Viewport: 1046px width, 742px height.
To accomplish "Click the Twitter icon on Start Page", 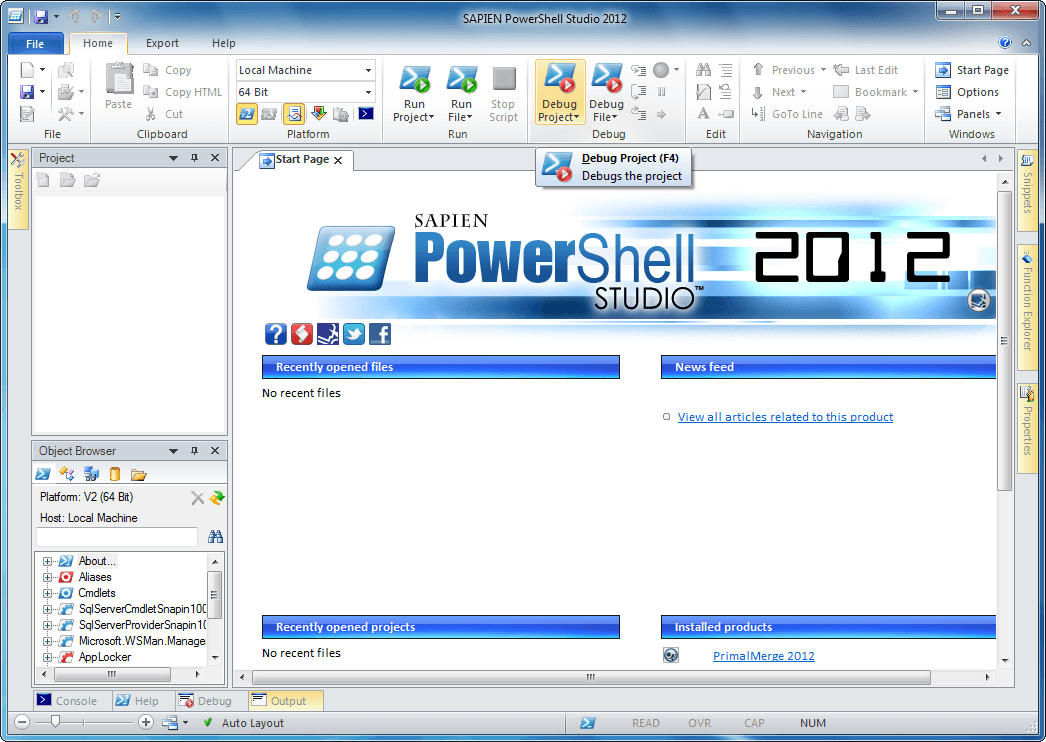I will click(x=354, y=334).
